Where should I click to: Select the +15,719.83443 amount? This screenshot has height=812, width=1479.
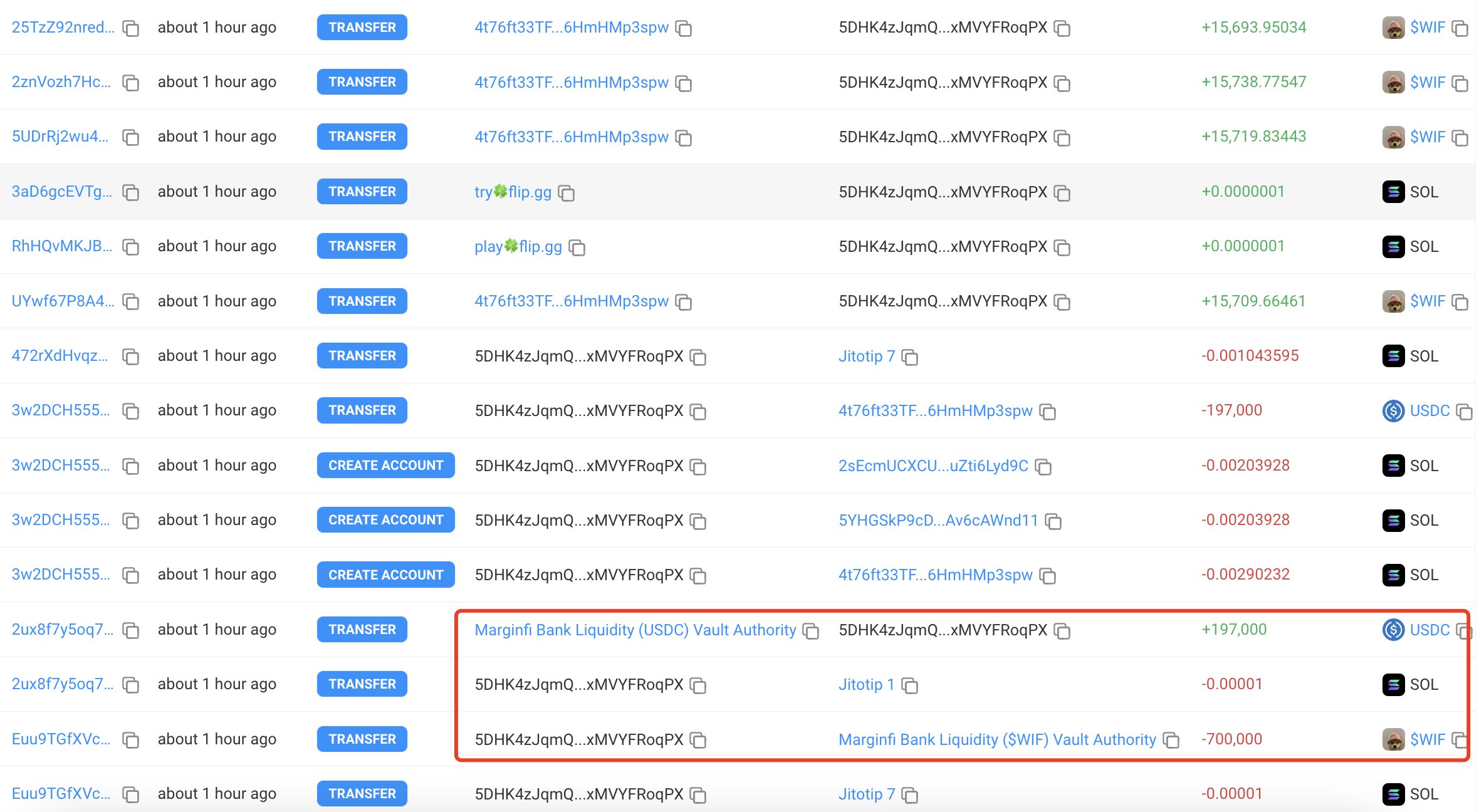pos(1253,137)
